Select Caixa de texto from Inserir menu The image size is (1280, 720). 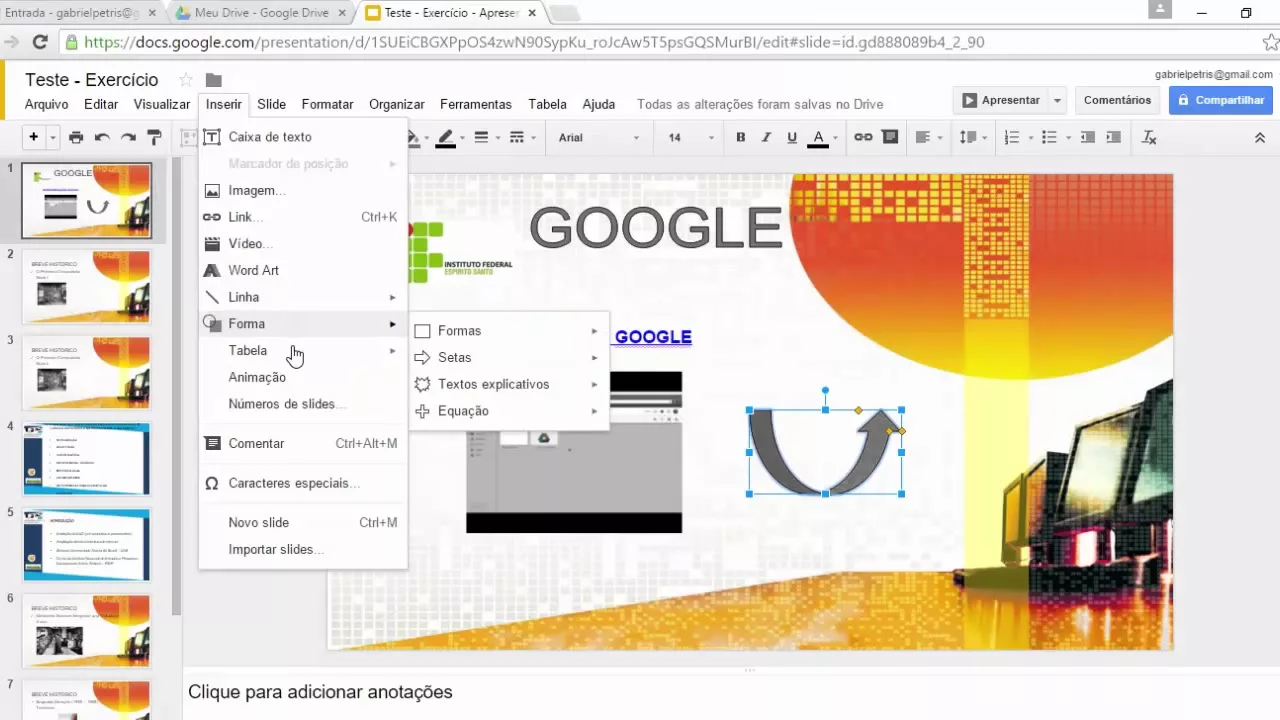click(303, 137)
